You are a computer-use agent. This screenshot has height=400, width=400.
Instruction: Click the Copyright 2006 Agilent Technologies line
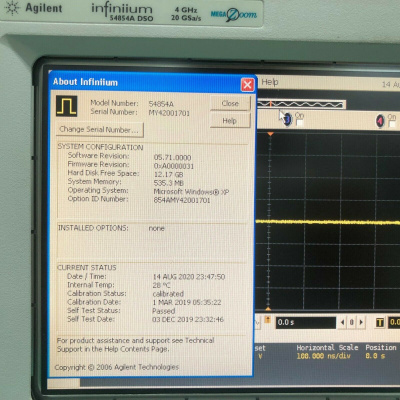point(117,367)
